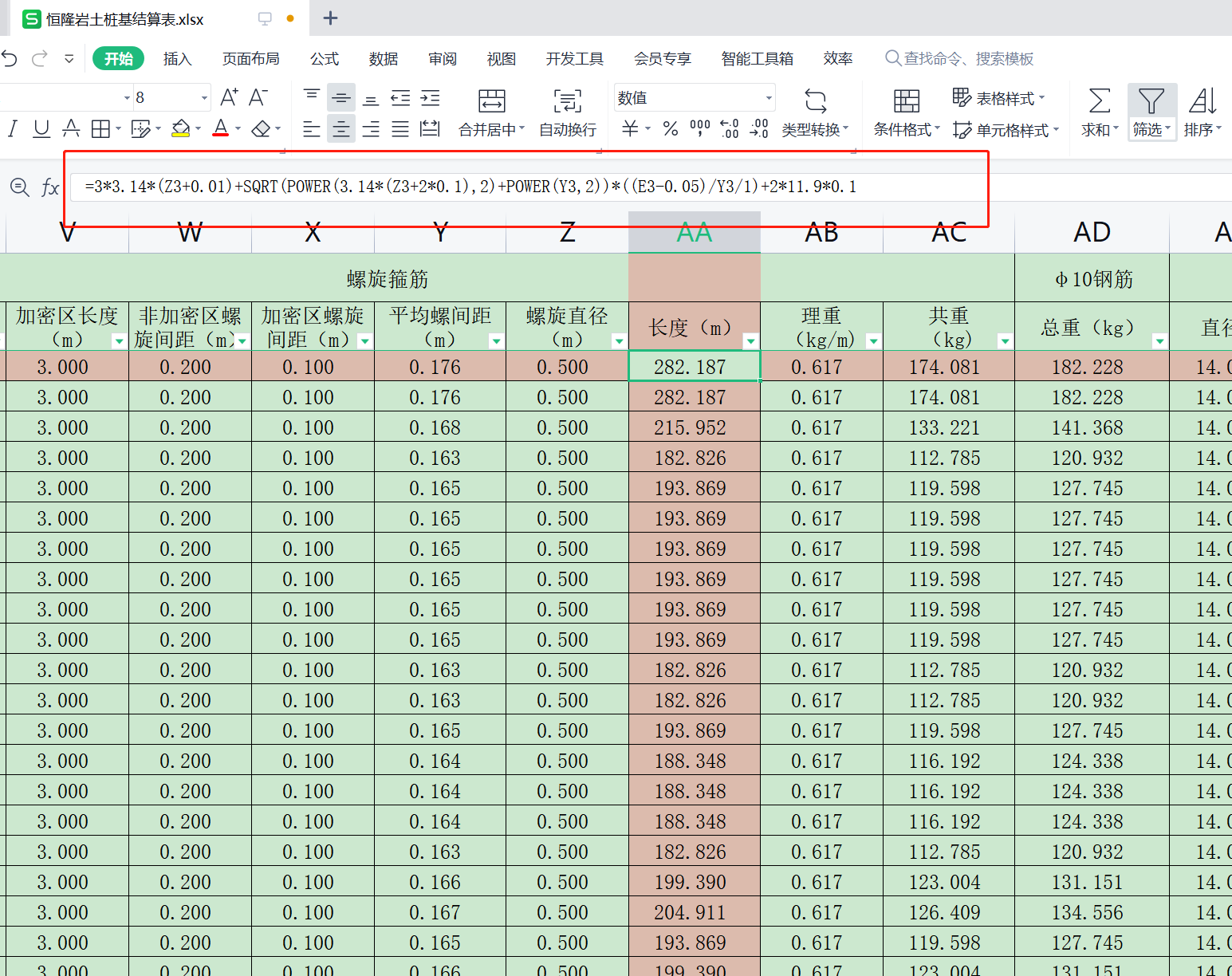Select column AD header

pyautogui.click(x=1092, y=232)
